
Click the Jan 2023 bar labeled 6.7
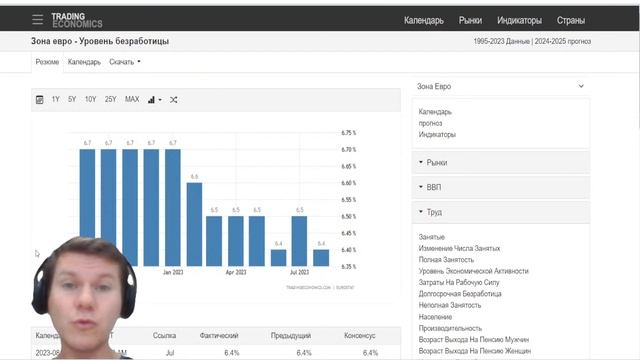click(x=173, y=207)
